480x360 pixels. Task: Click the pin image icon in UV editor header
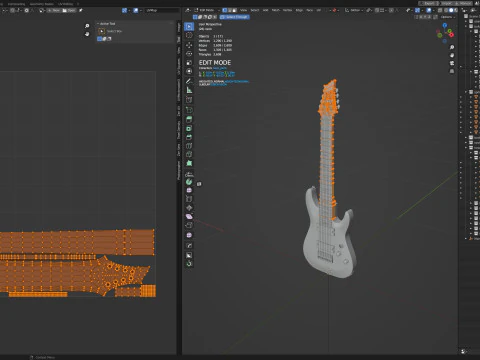coord(81,10)
